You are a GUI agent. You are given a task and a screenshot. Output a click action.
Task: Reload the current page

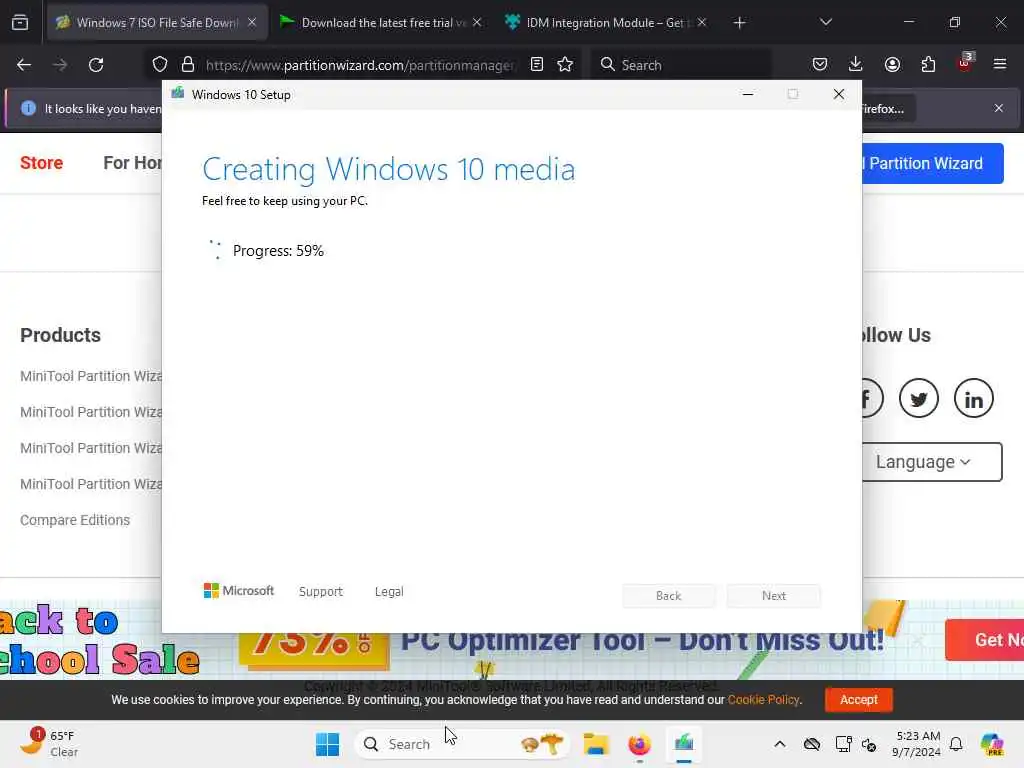96,65
